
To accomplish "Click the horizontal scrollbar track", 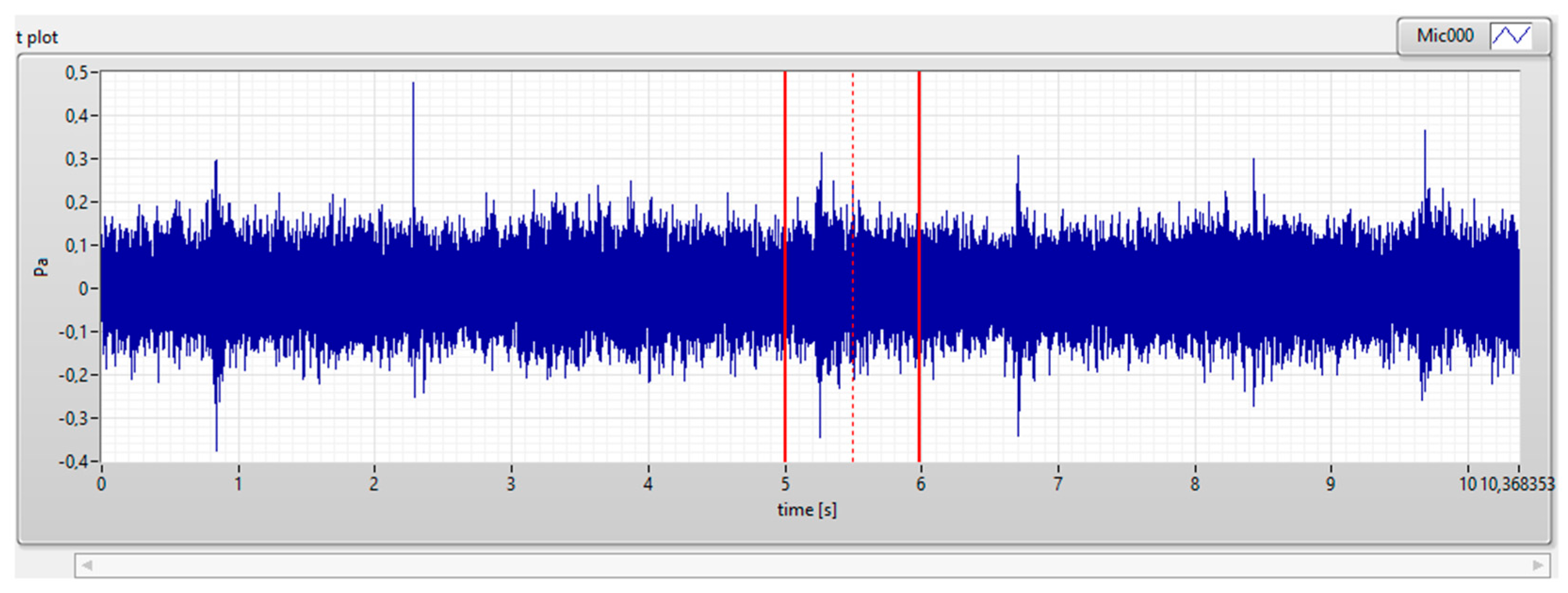I will point(812,566).
